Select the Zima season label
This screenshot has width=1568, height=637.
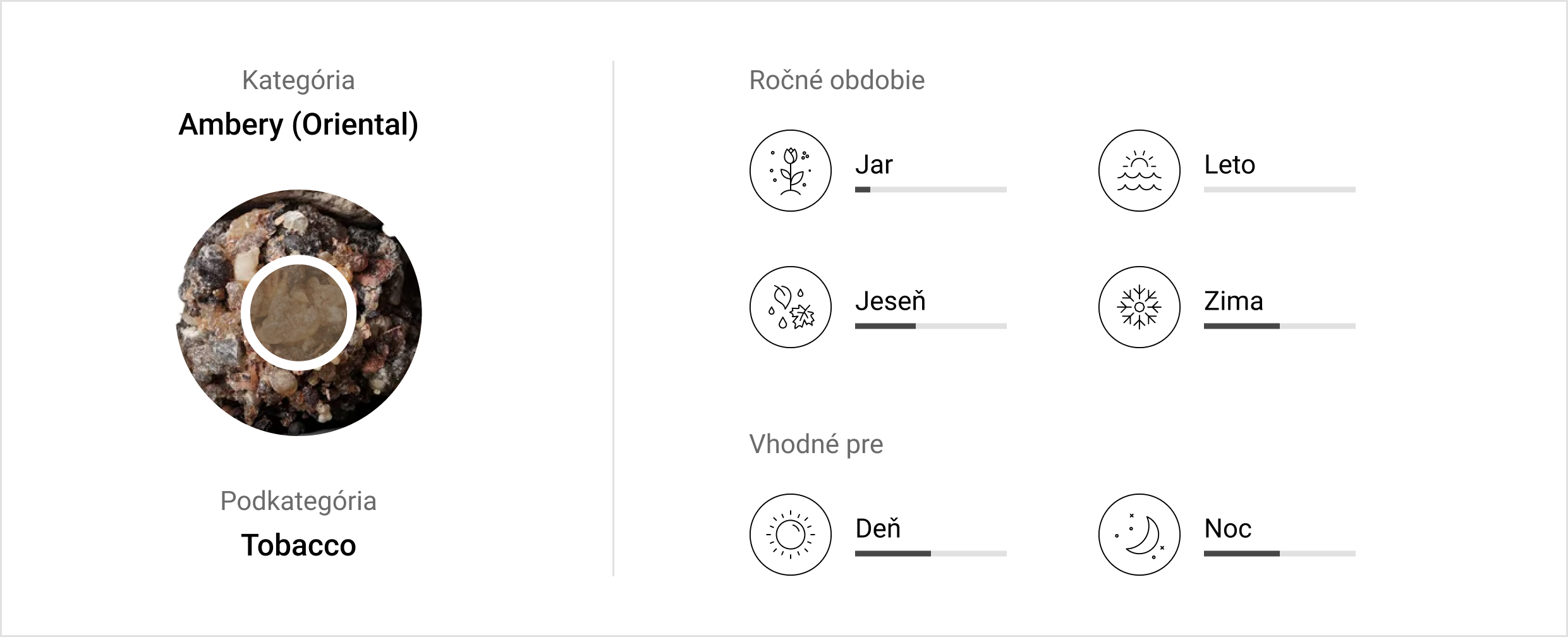(1233, 301)
